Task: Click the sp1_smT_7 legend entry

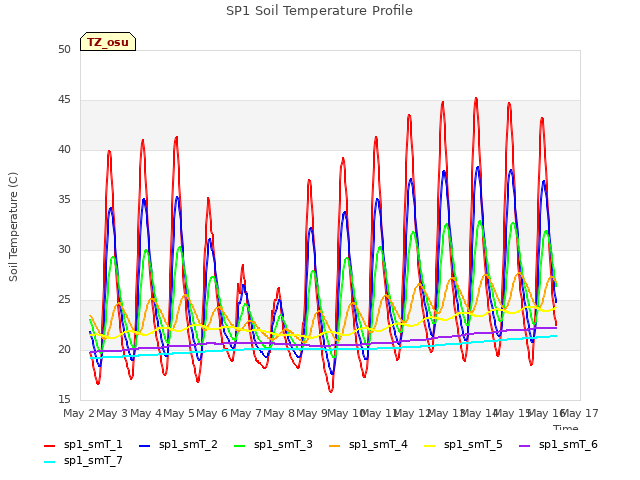Action: tap(83, 460)
